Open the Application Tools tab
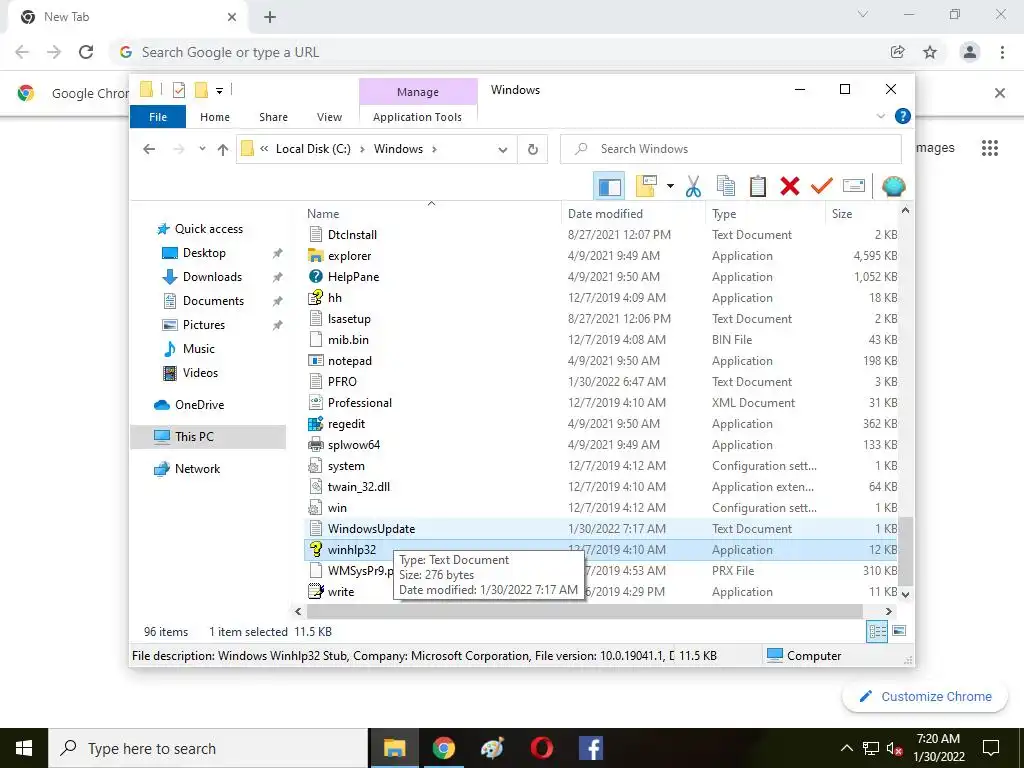The image size is (1024, 768). click(417, 117)
